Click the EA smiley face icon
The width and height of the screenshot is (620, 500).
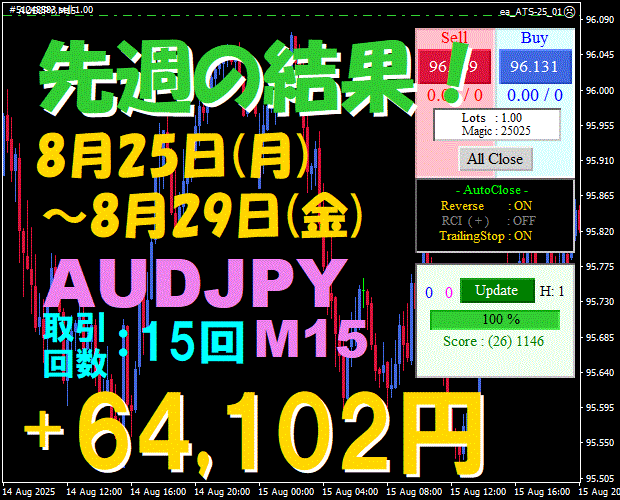(570, 11)
